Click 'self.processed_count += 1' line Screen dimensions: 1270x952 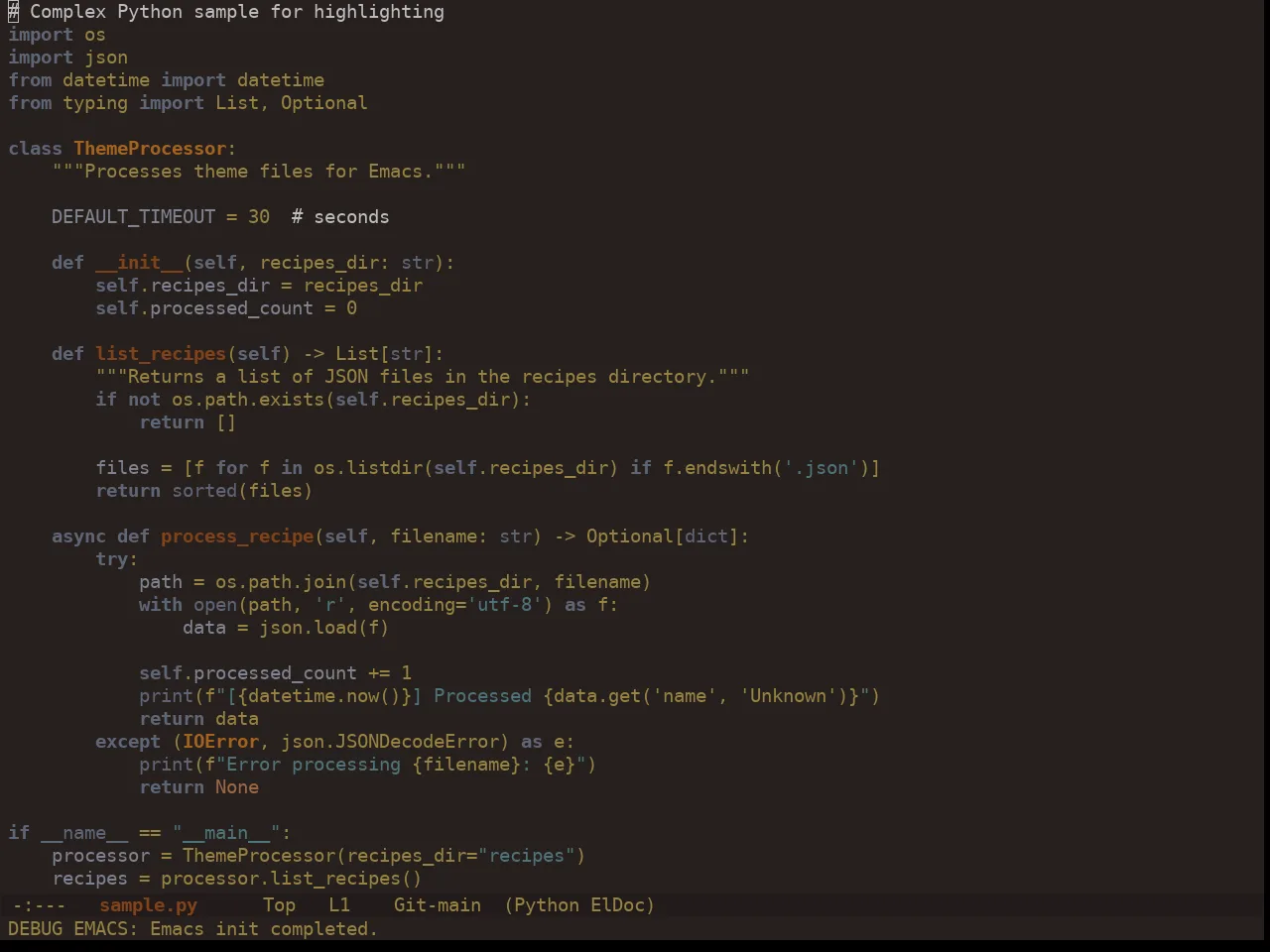275,673
